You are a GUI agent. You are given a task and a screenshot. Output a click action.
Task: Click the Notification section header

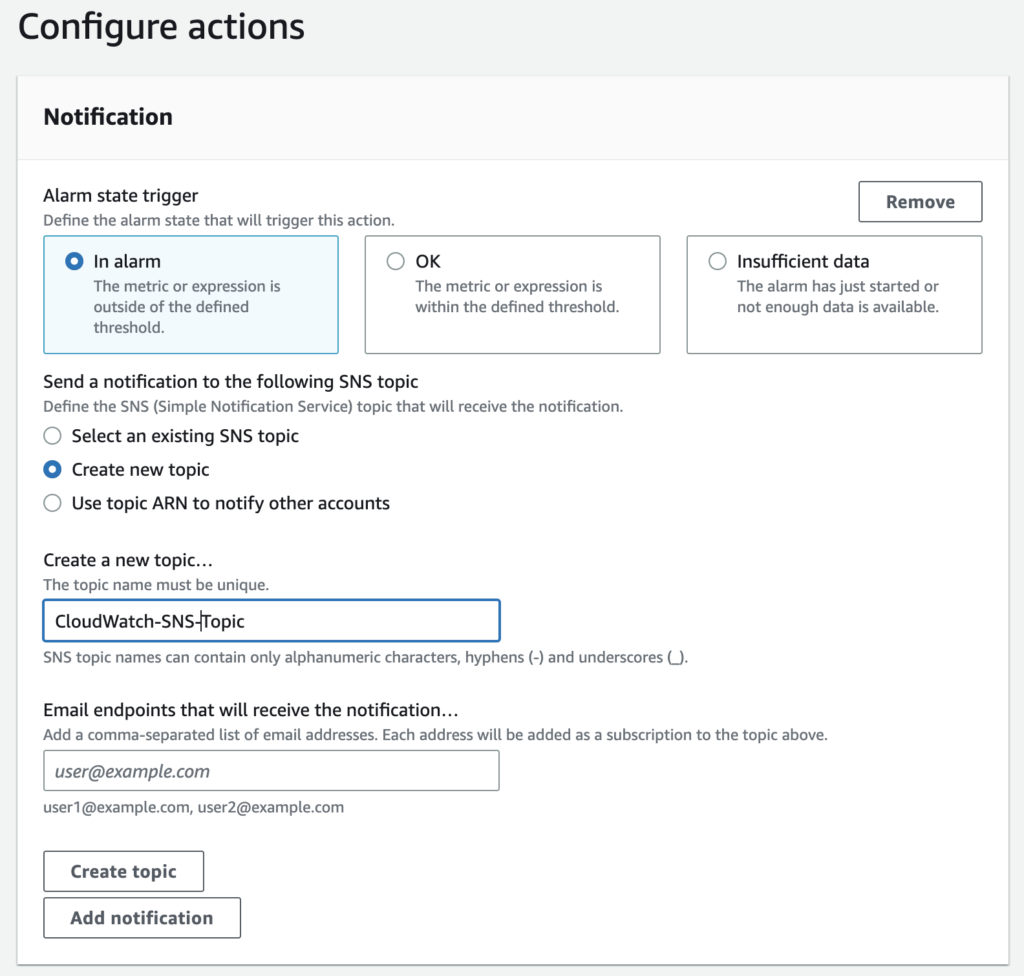coord(107,117)
